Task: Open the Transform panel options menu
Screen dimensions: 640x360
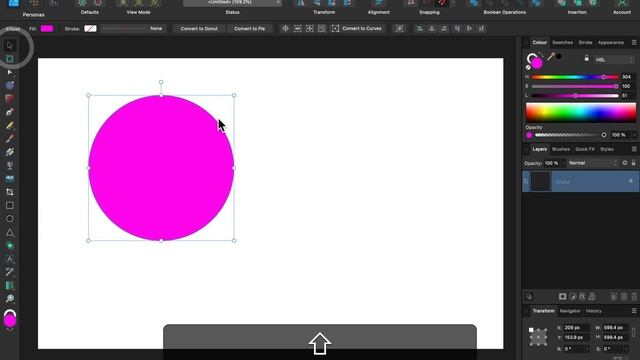Action: pyautogui.click(x=634, y=311)
